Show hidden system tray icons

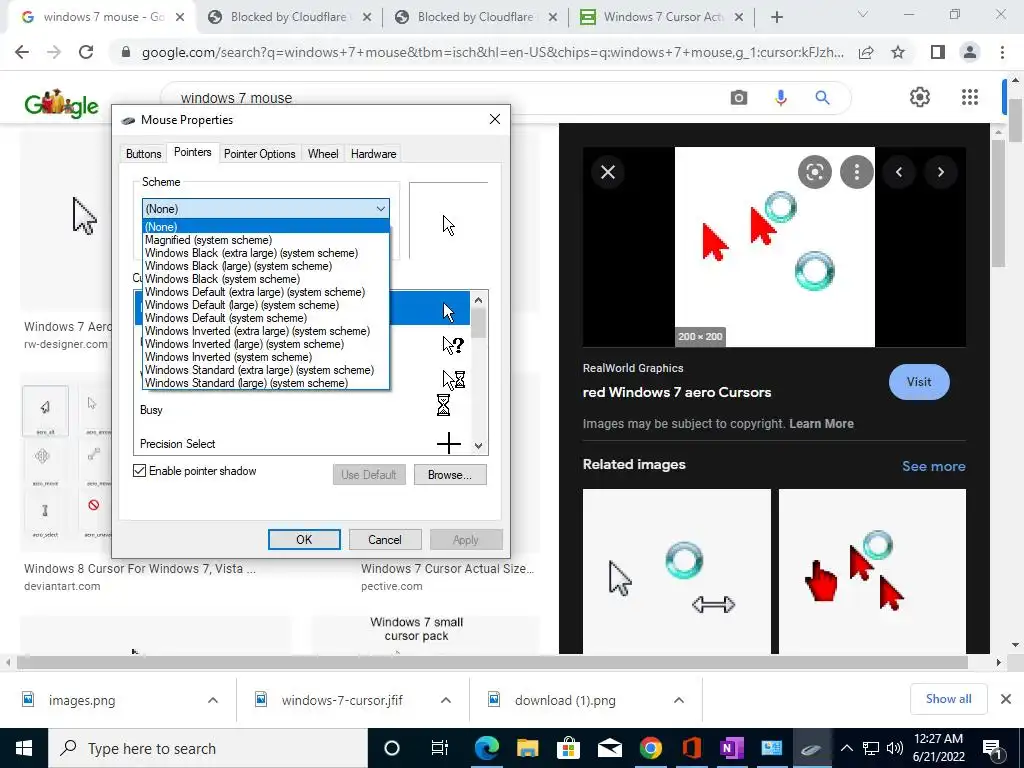tap(846, 748)
